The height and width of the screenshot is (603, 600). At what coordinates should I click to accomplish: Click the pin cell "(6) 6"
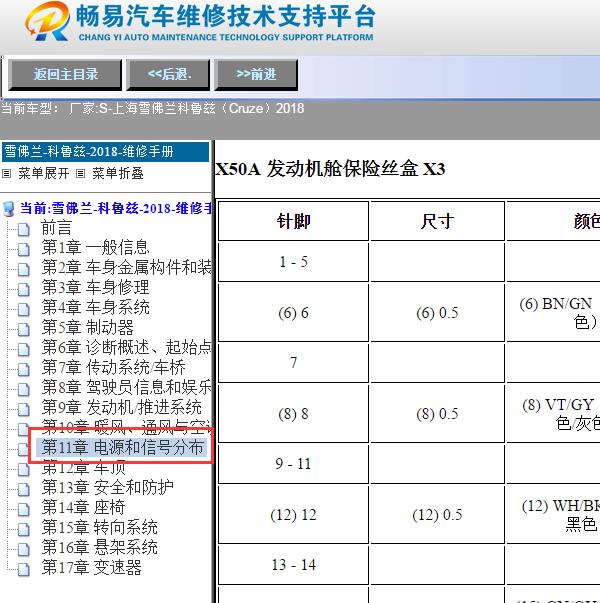pos(293,313)
